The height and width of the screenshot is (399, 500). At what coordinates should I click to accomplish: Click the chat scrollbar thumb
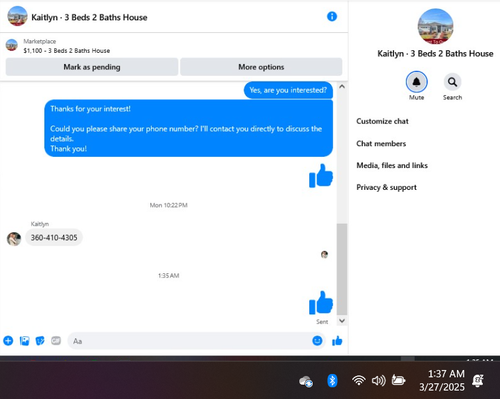(342, 269)
